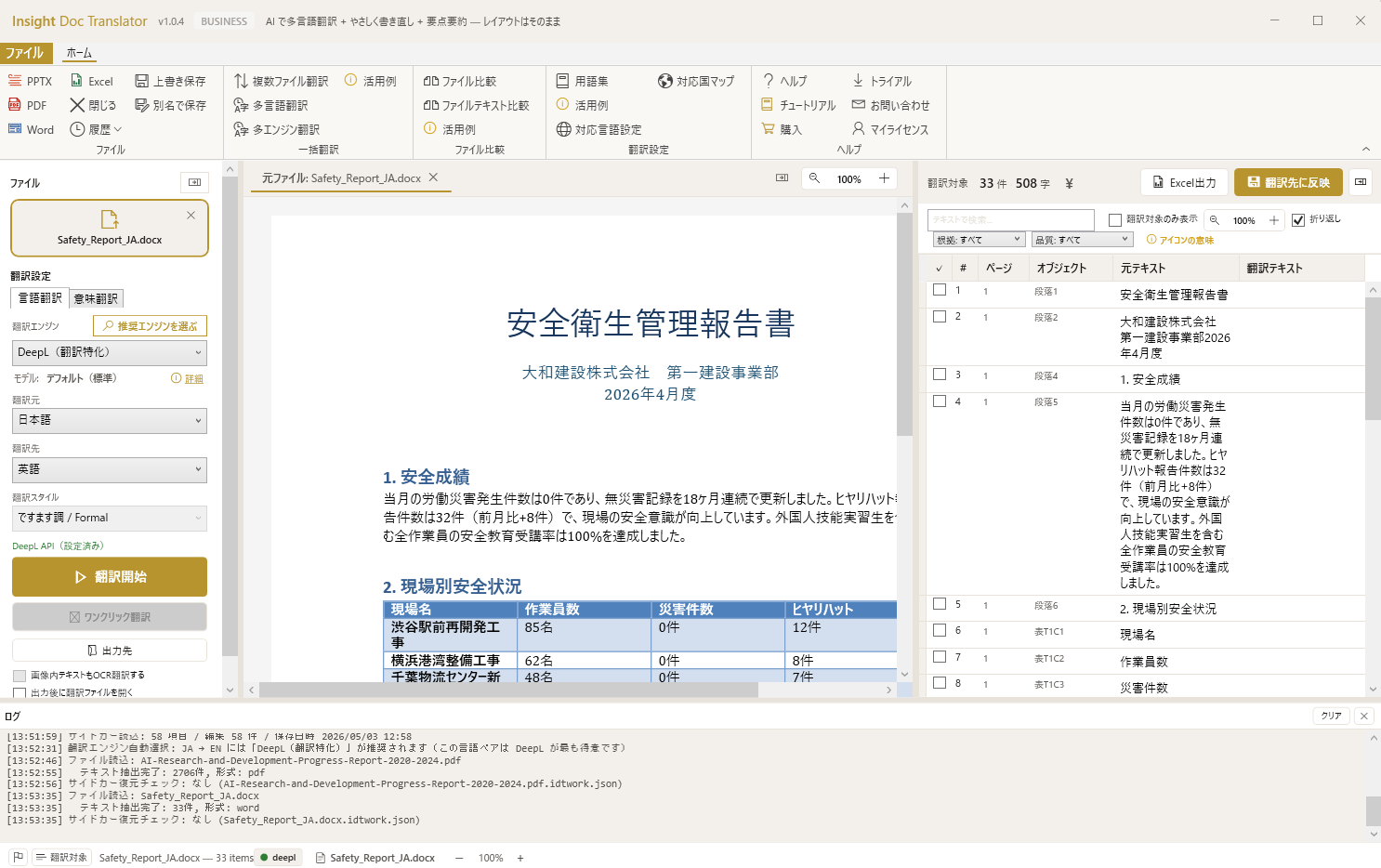Open 対応国マップ country map
Viewport: 1381px width, 868px height.
click(695, 81)
